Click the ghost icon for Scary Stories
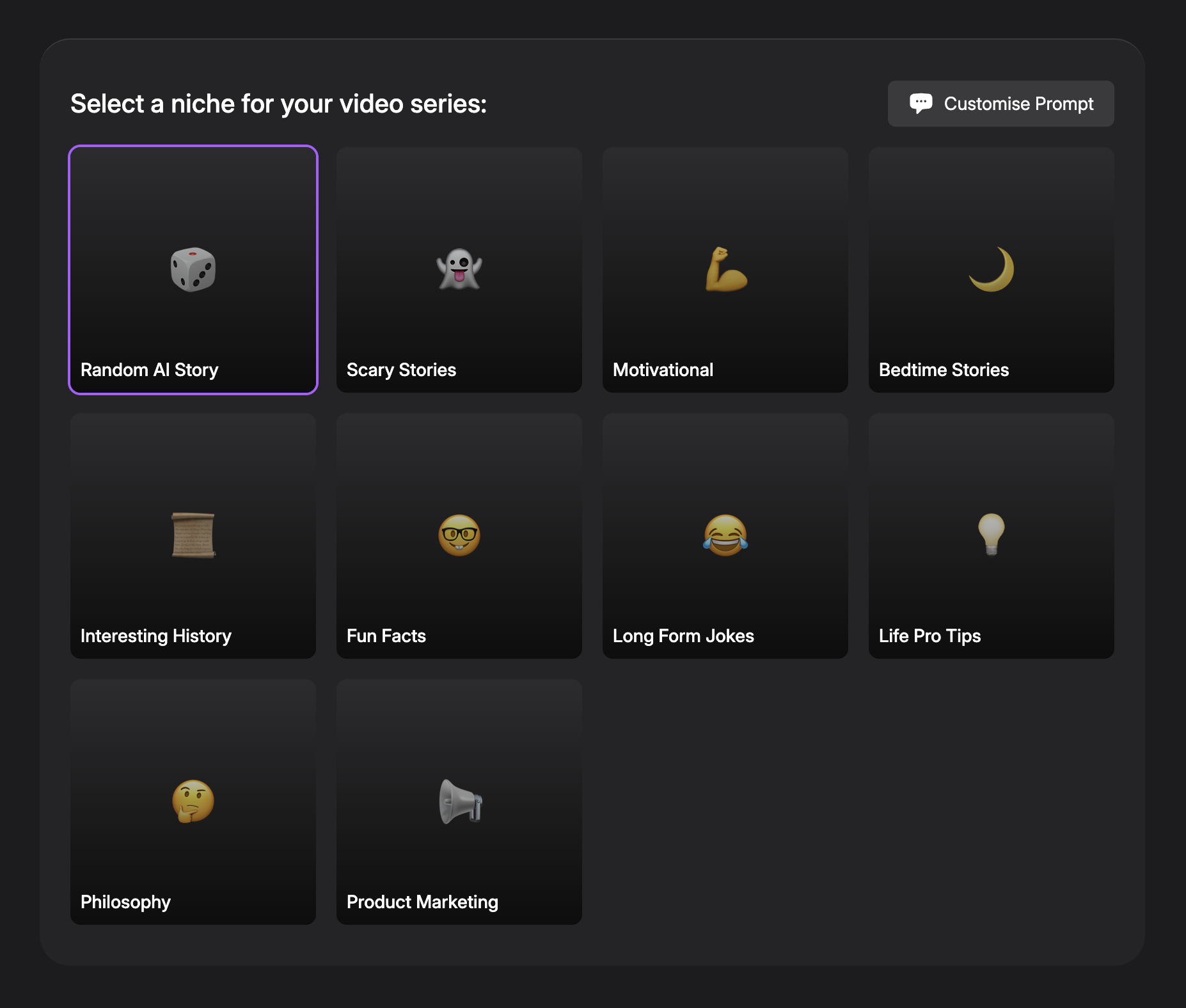 click(459, 269)
